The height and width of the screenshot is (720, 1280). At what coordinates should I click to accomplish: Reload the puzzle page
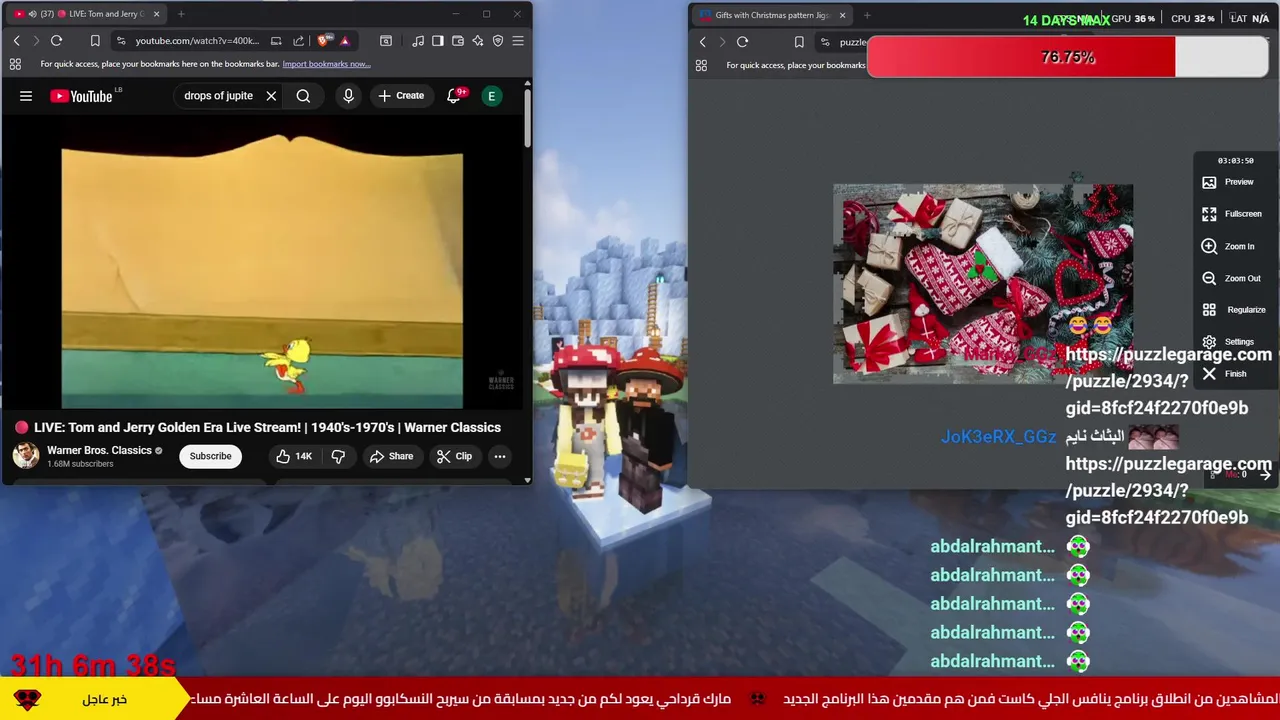pos(742,42)
